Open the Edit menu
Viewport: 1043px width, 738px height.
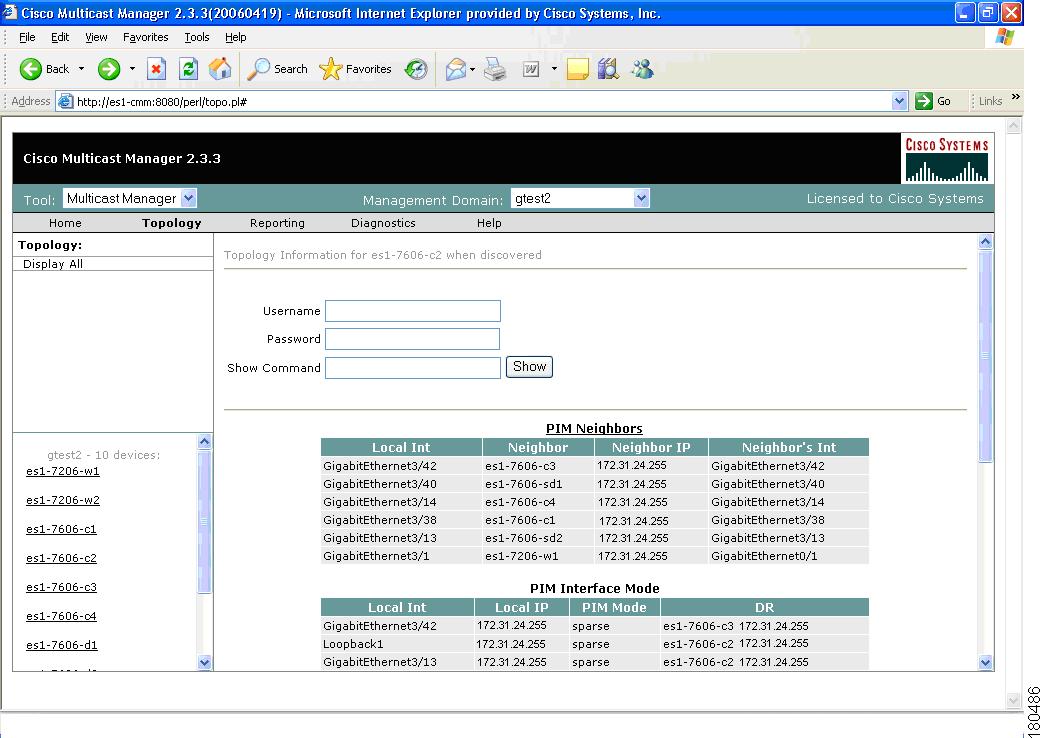tap(60, 37)
